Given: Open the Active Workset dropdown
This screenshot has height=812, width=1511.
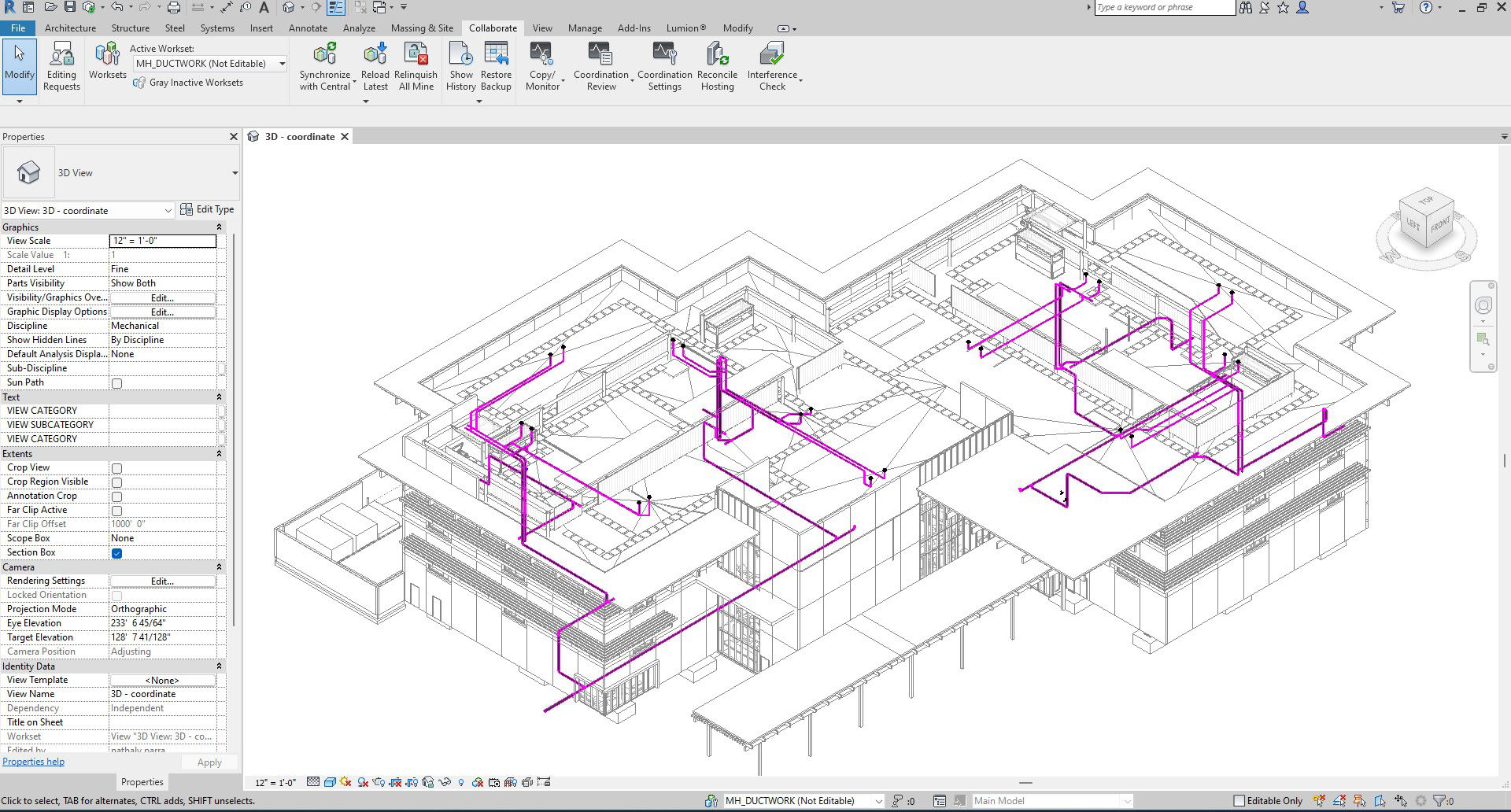Looking at the screenshot, I should [x=282, y=64].
